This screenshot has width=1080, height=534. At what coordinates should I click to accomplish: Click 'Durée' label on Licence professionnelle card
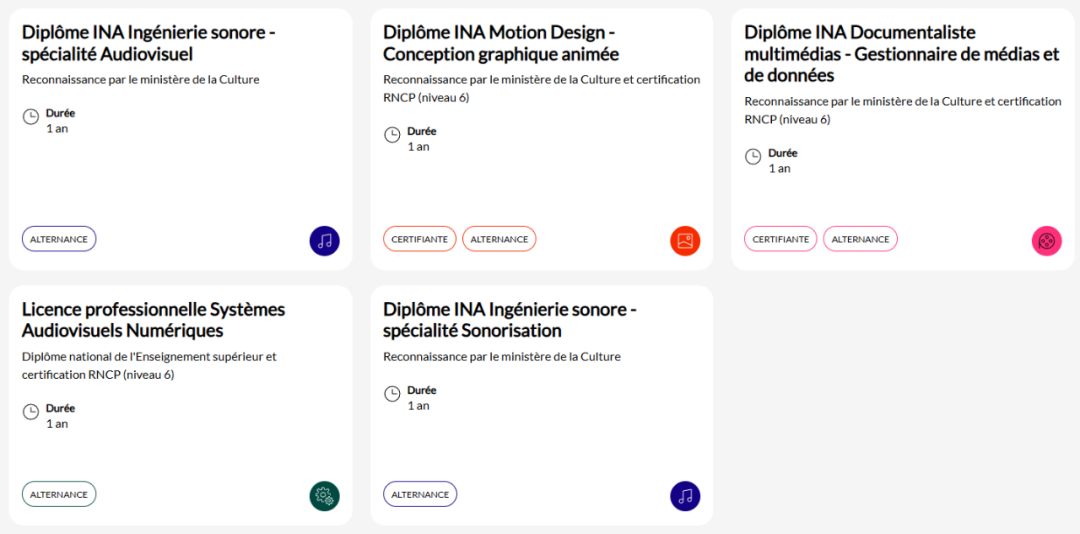[61, 408]
